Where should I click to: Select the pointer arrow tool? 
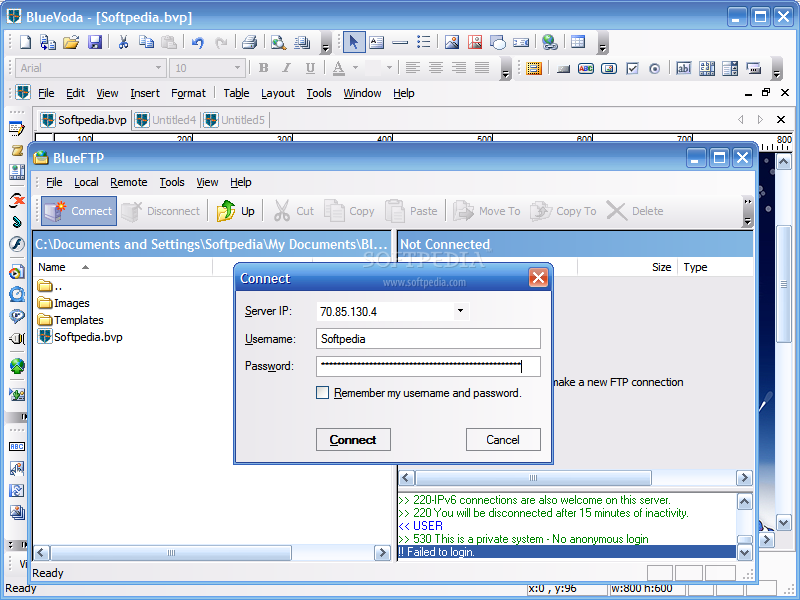coord(353,42)
